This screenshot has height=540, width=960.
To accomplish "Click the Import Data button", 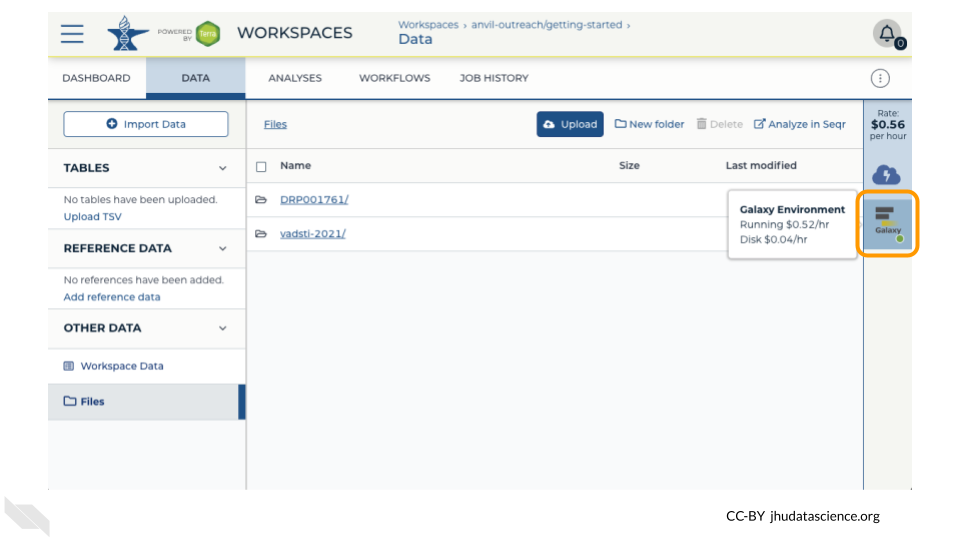I will (146, 124).
